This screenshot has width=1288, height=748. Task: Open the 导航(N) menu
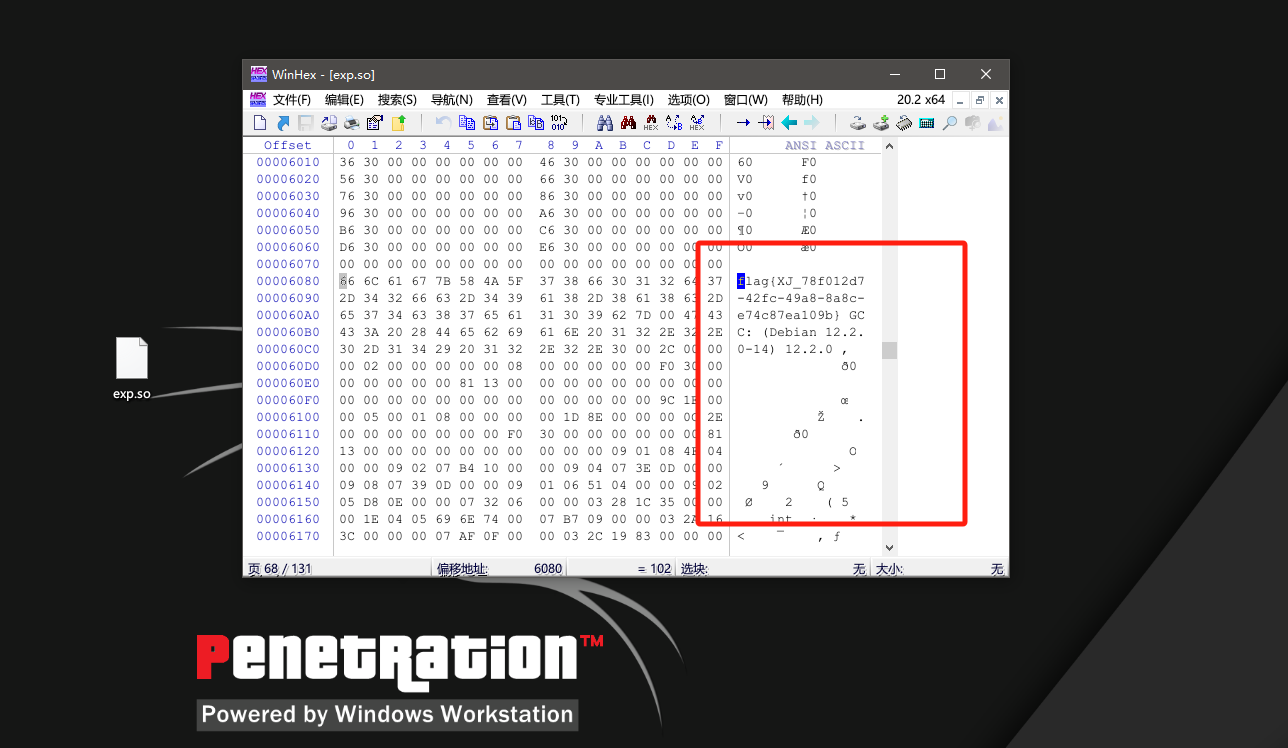(452, 100)
